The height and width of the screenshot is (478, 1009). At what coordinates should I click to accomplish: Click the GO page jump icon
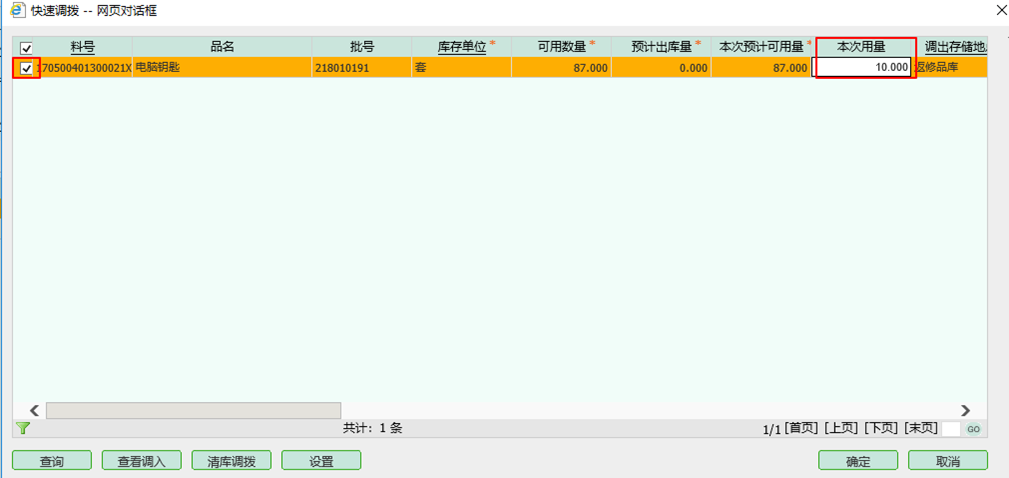click(973, 429)
